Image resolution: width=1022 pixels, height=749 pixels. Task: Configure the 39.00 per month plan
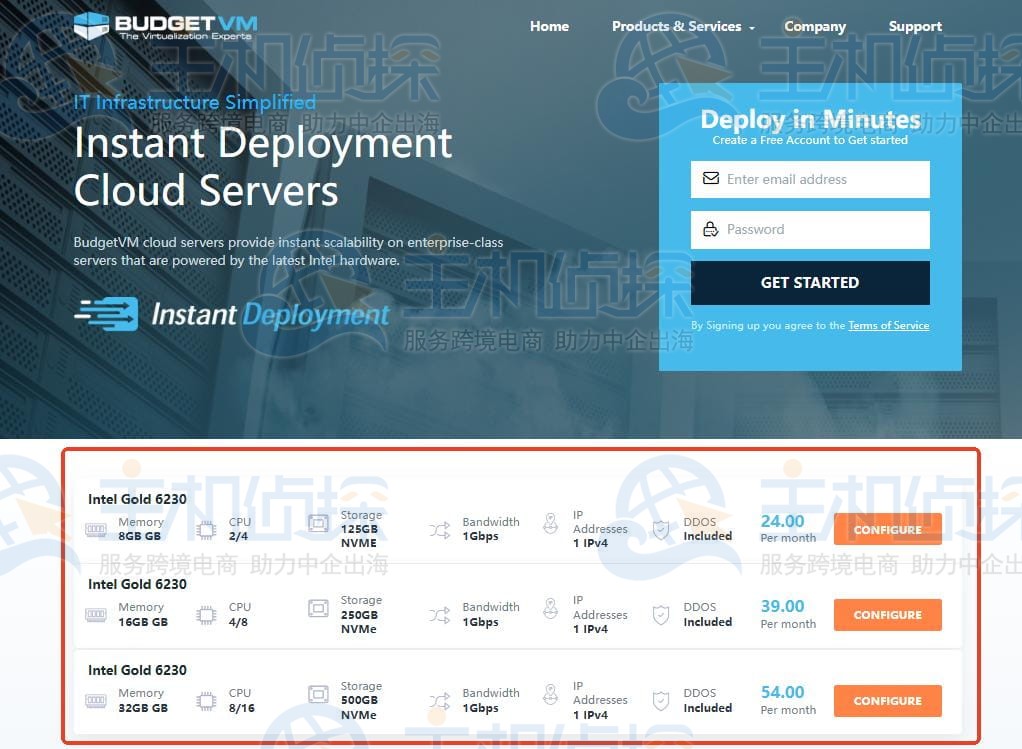pos(887,615)
